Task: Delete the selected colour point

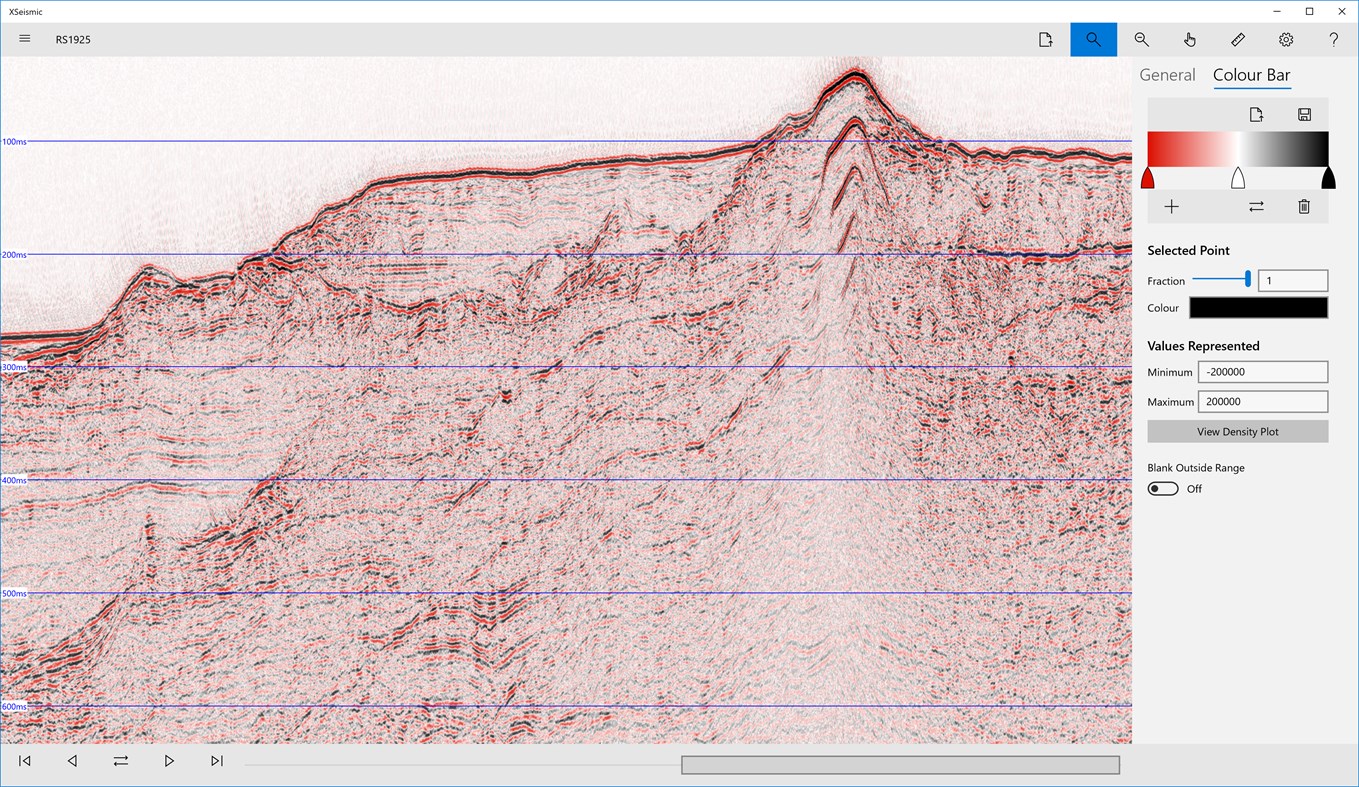Action: pos(1304,206)
